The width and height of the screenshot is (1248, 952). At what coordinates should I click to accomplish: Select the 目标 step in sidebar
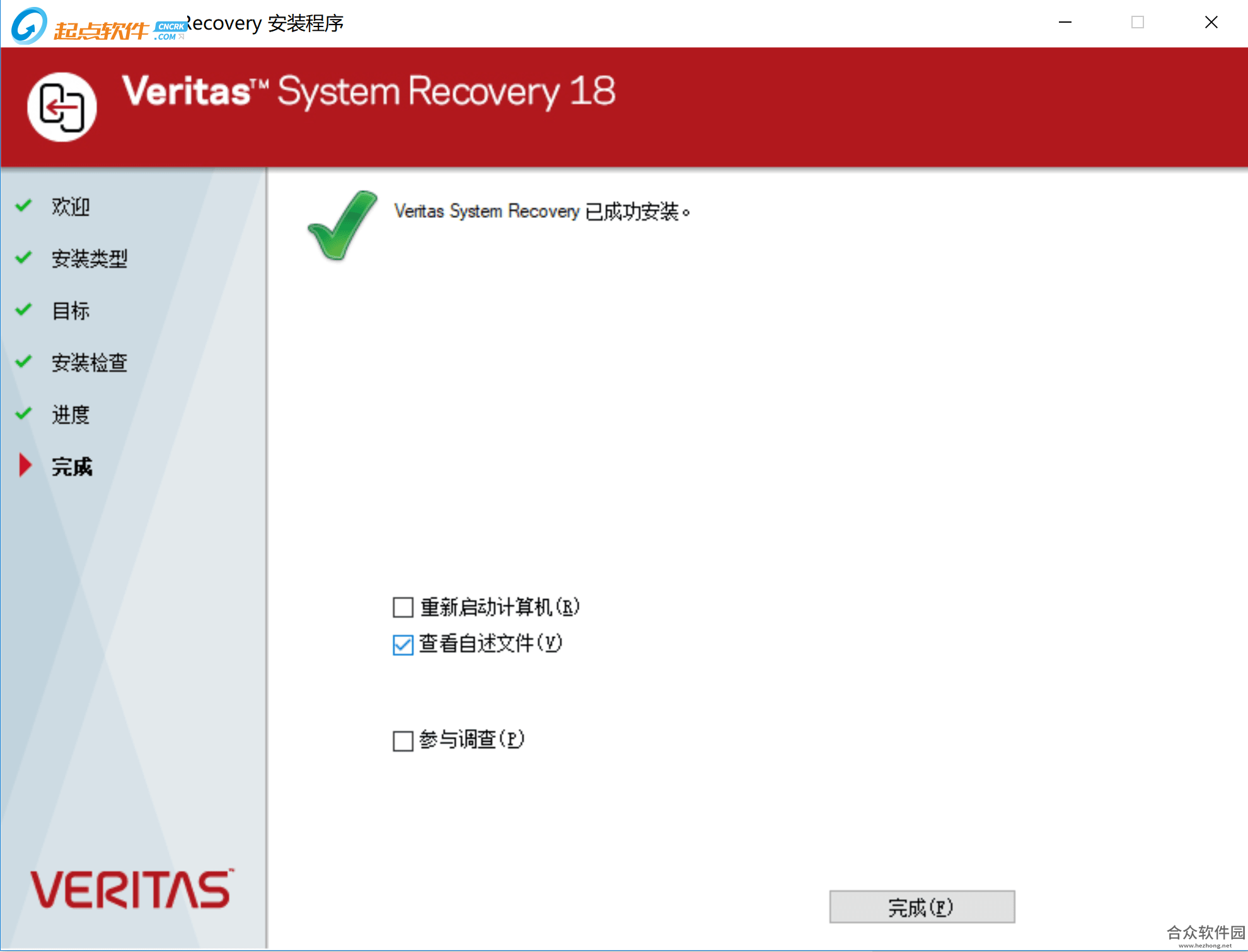pyautogui.click(x=71, y=311)
